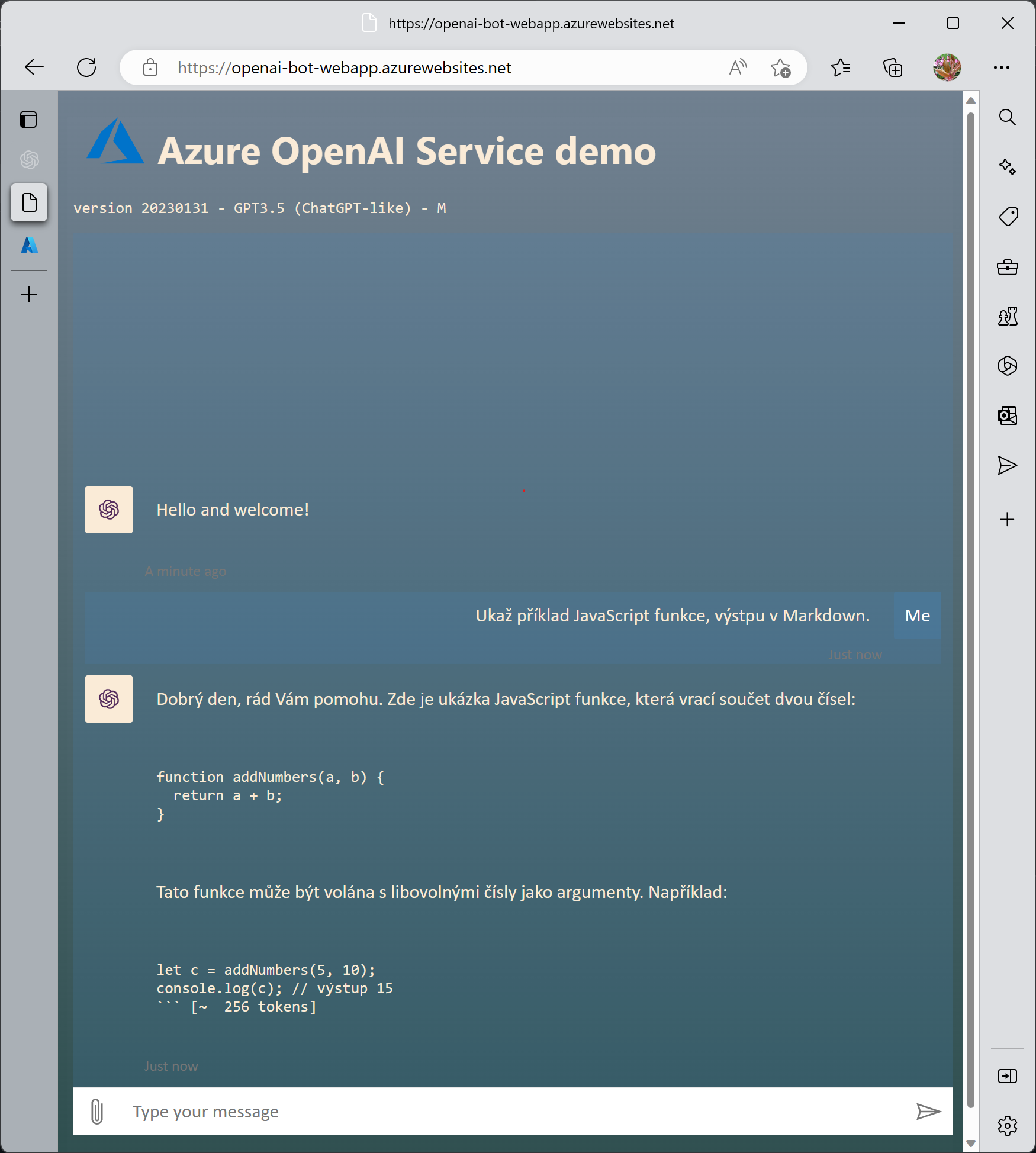The width and height of the screenshot is (1036, 1153).
Task: View site information via the lock icon
Action: pyautogui.click(x=150, y=67)
